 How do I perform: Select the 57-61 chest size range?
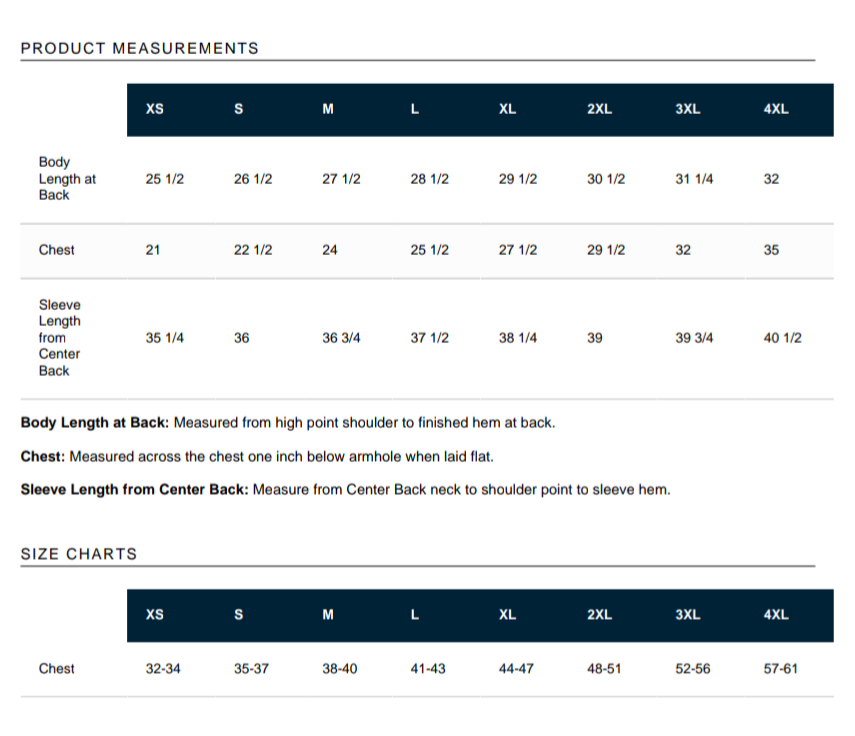pyautogui.click(x=780, y=668)
